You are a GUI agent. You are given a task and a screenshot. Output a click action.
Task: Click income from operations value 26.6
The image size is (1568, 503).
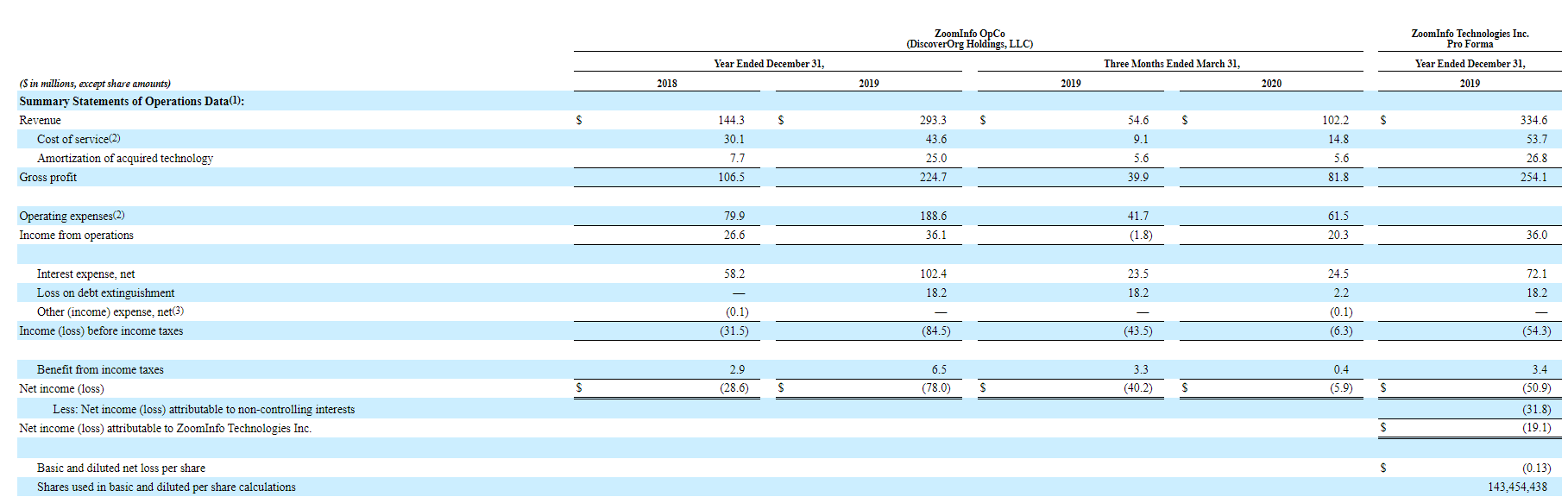tap(734, 235)
